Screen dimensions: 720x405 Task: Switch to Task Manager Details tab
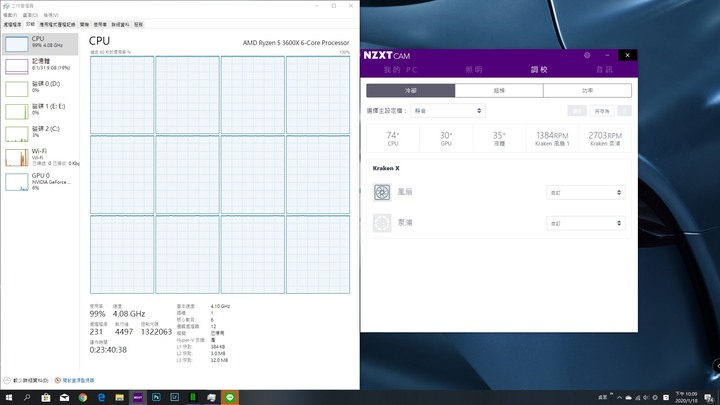[x=120, y=24]
